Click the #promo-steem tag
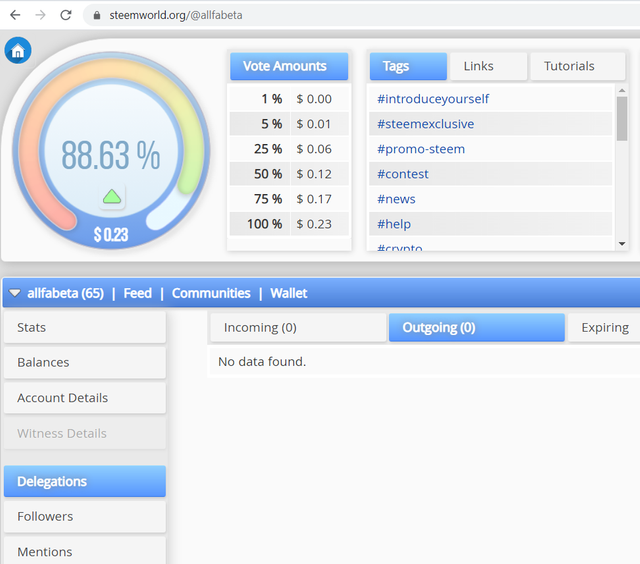Screen dimensions: 640x564 (x=421, y=149)
